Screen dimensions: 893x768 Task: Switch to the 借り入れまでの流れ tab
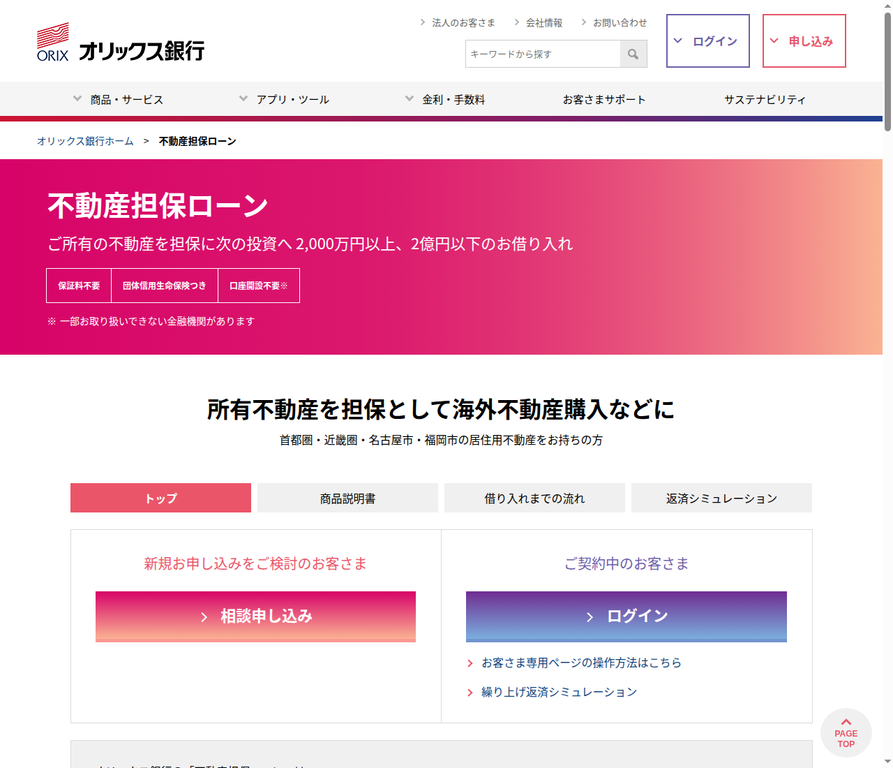coord(534,498)
